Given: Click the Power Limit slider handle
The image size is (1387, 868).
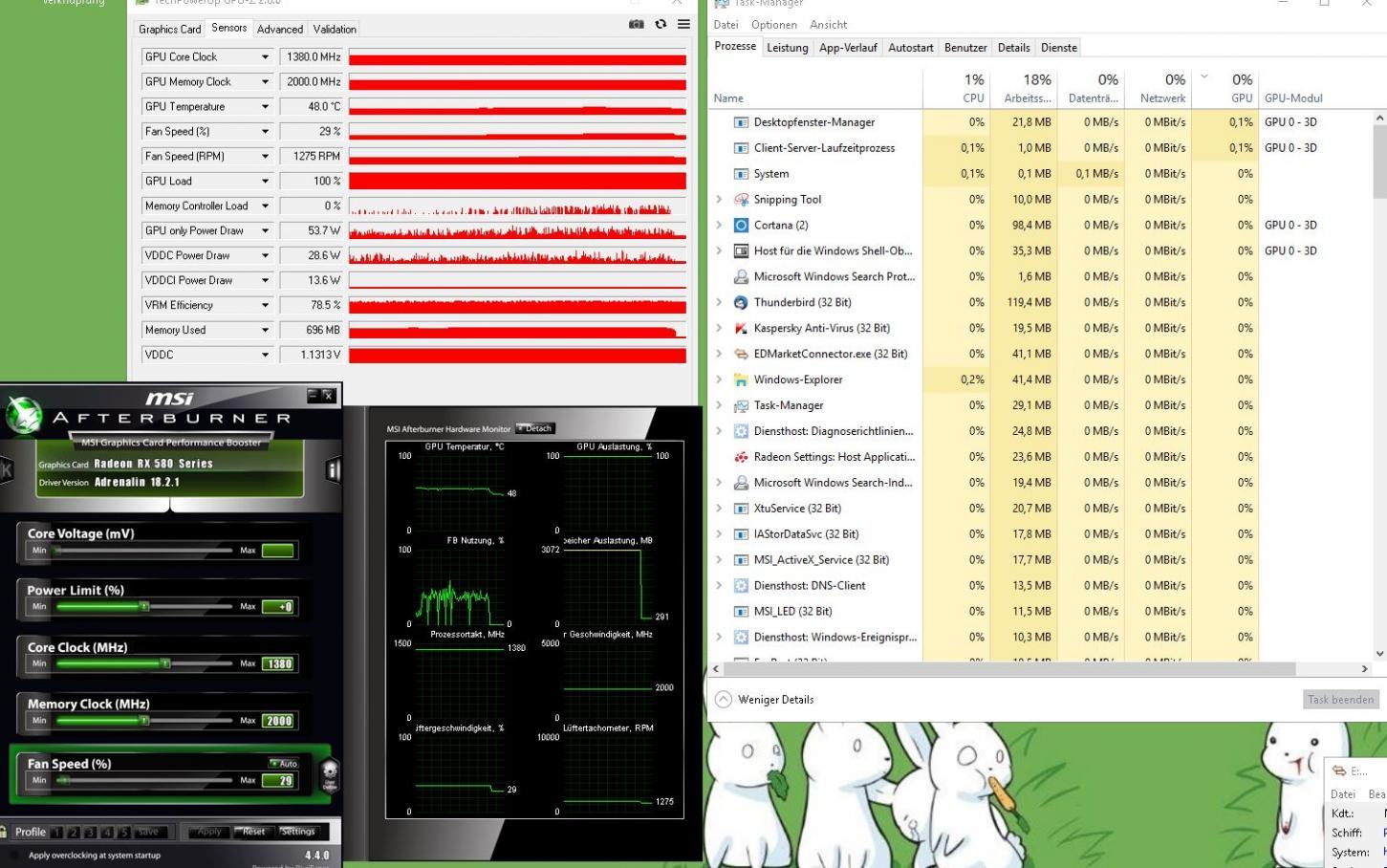Looking at the screenshot, I should tap(144, 606).
